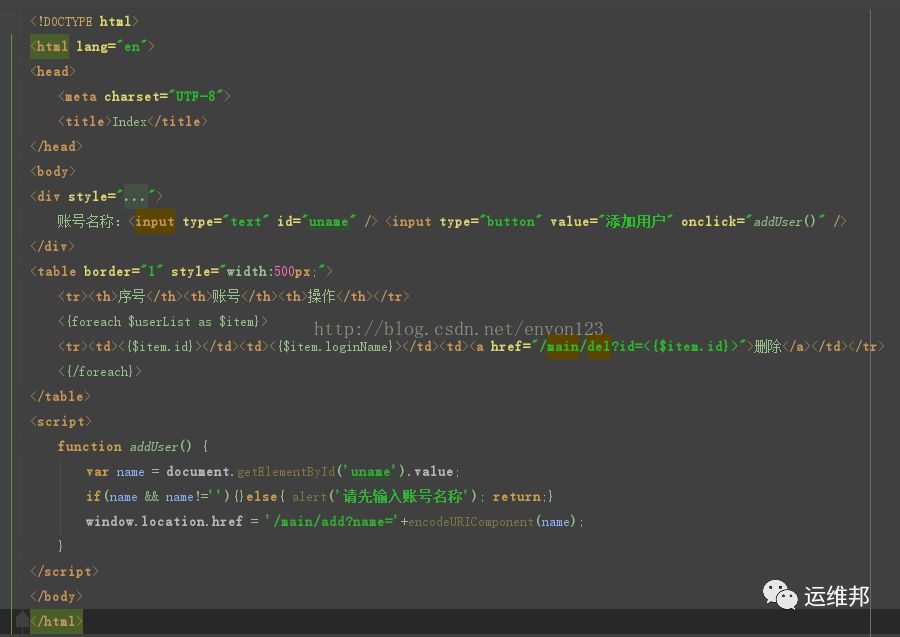Viewport: 900px width, 637px height.
Task: Click the 'alert' call in if-else line
Action: [x=309, y=497]
